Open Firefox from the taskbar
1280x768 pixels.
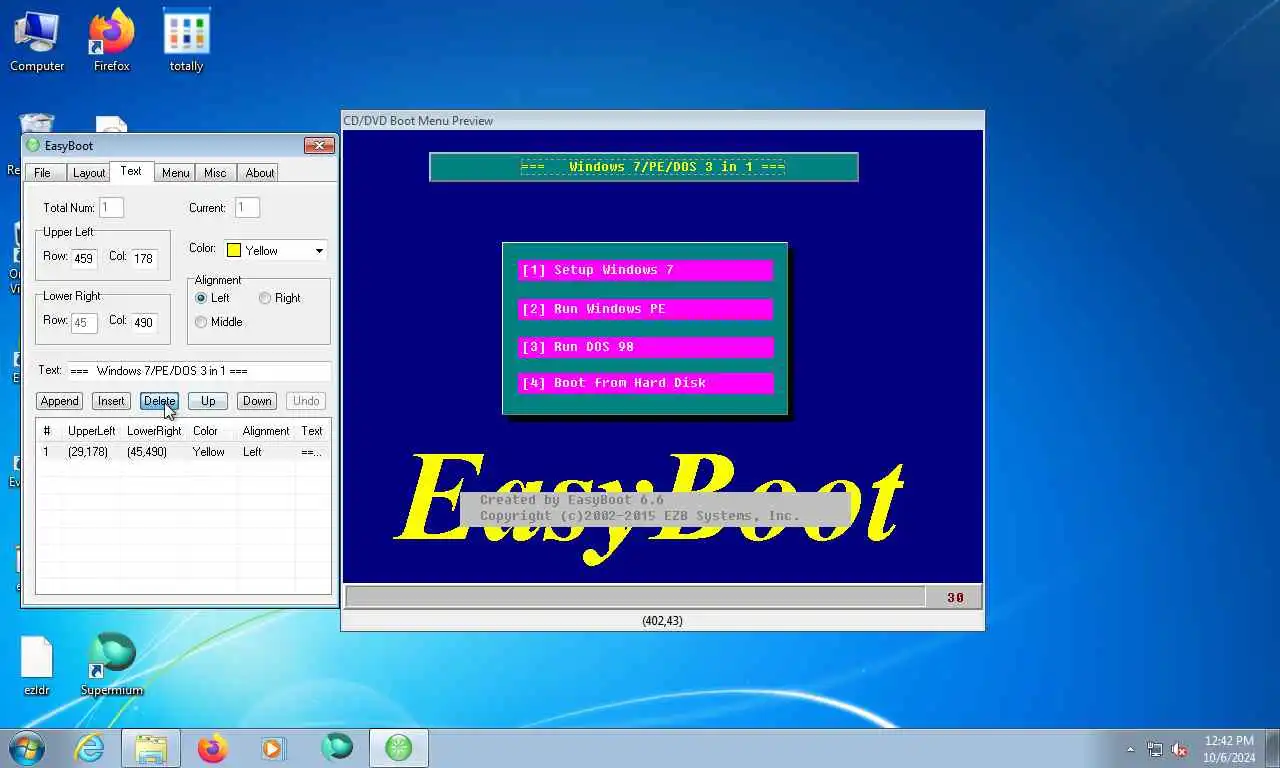(212, 748)
